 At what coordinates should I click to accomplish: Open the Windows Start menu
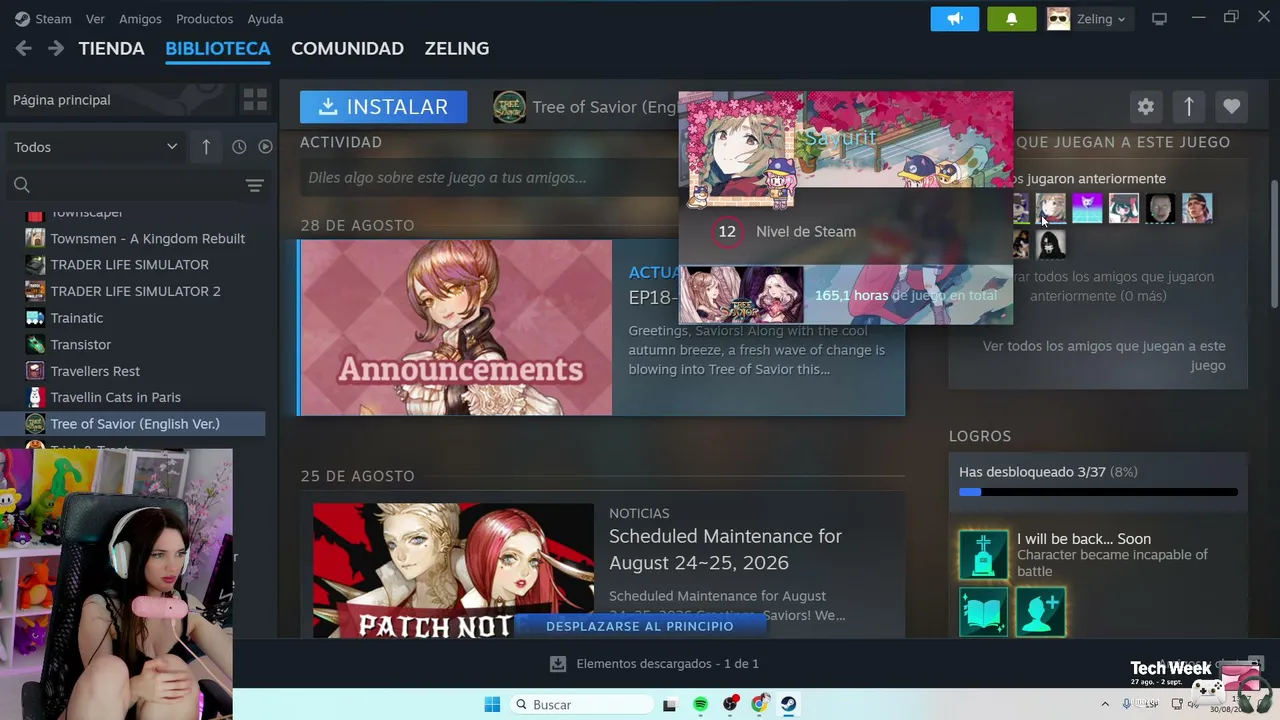point(492,705)
